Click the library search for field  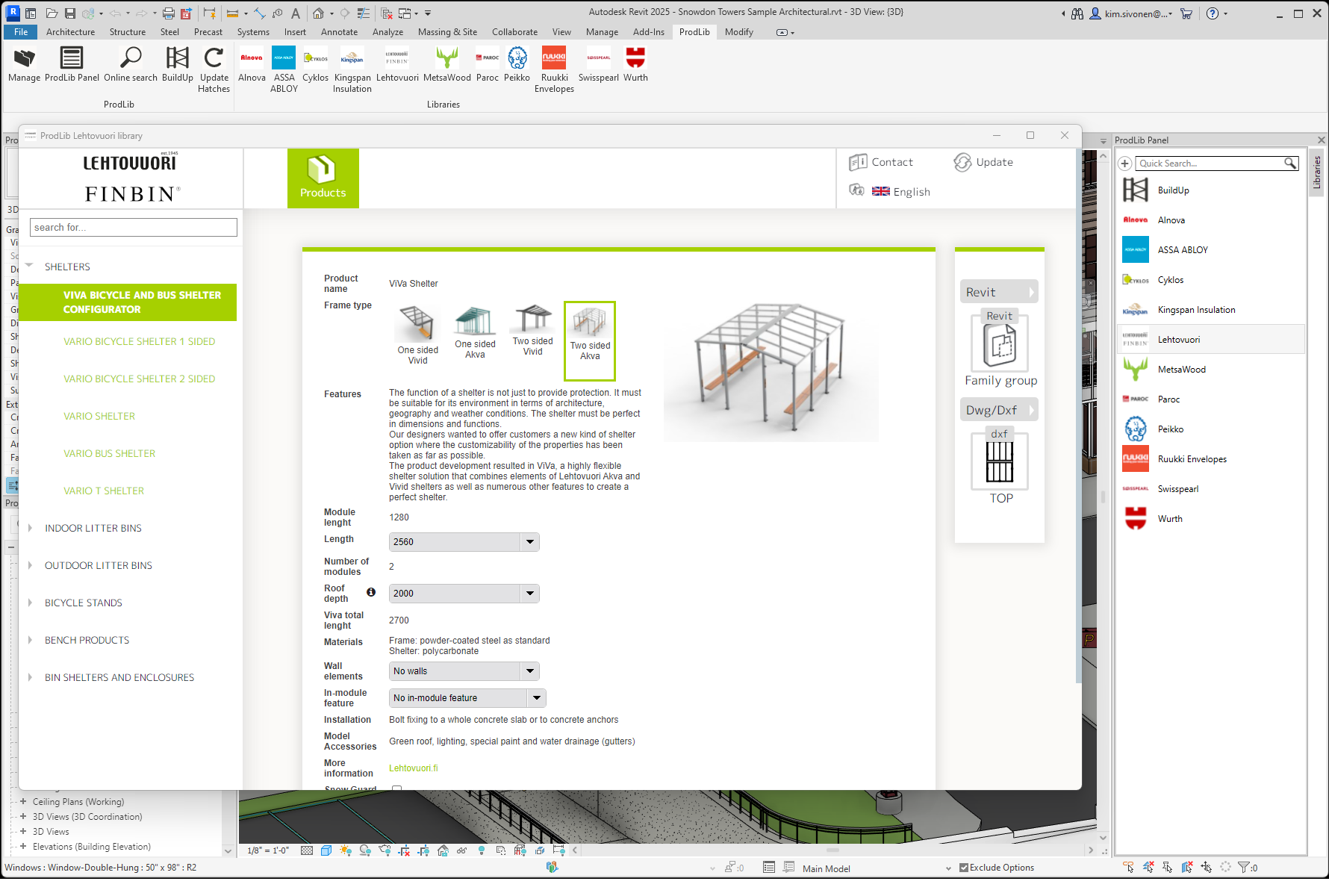(134, 228)
